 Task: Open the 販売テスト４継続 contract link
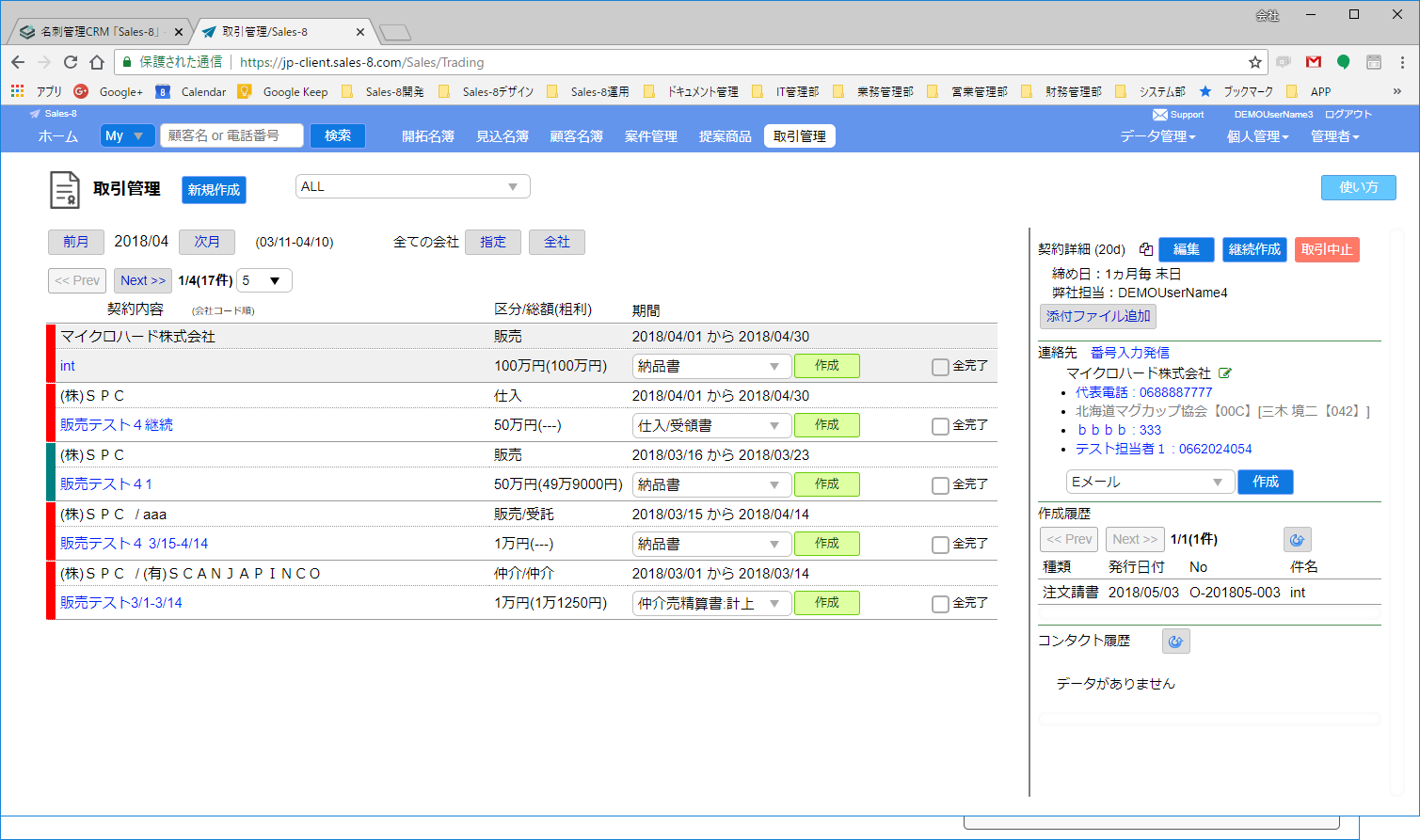[117, 425]
